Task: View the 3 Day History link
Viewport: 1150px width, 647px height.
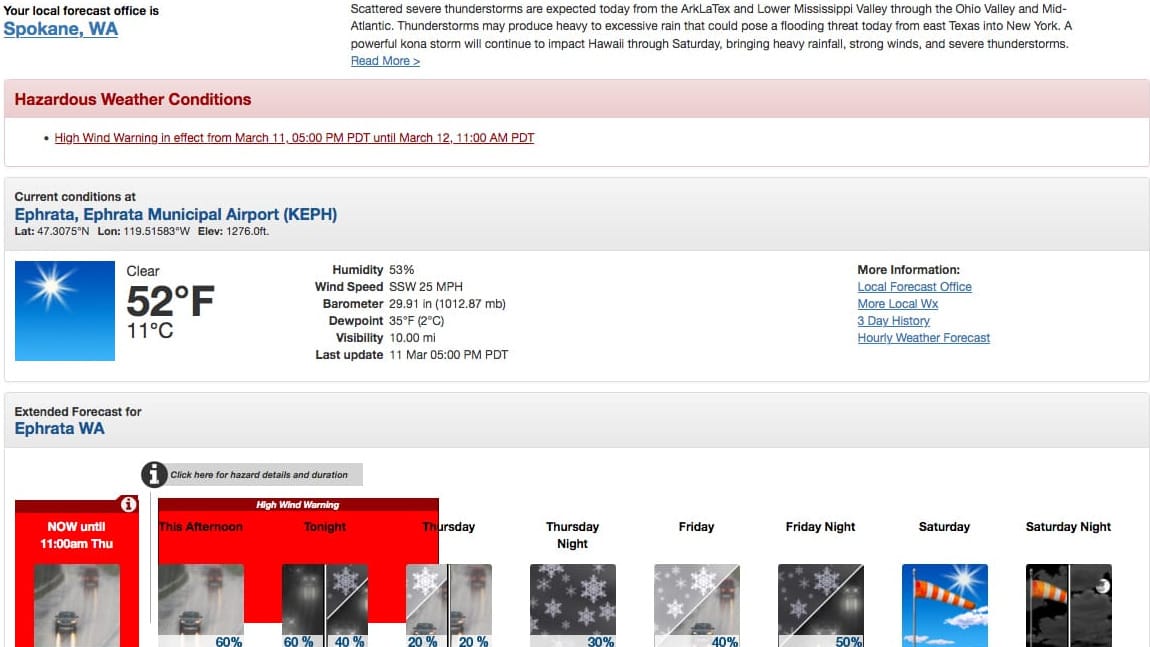Action: point(893,320)
